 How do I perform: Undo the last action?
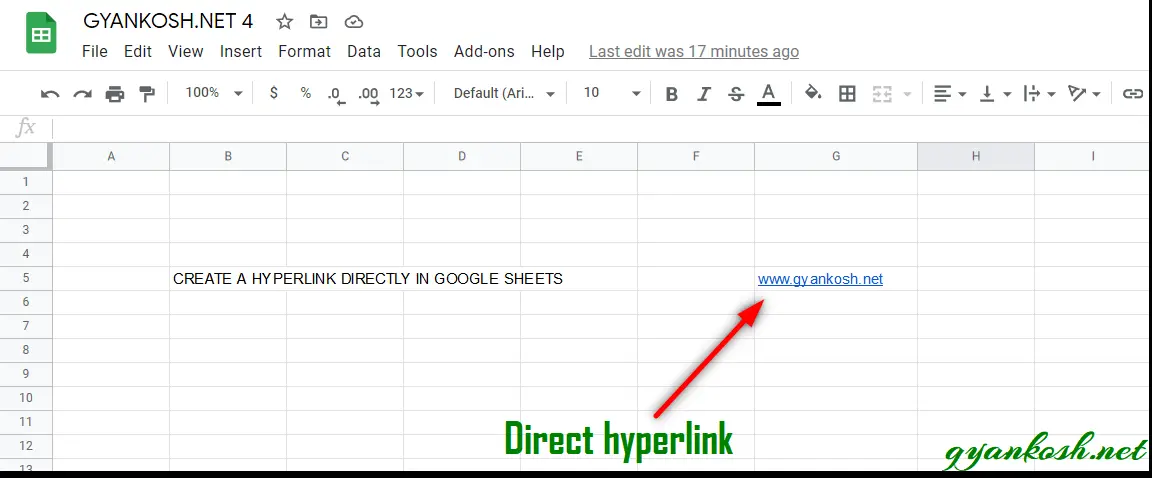tap(50, 94)
